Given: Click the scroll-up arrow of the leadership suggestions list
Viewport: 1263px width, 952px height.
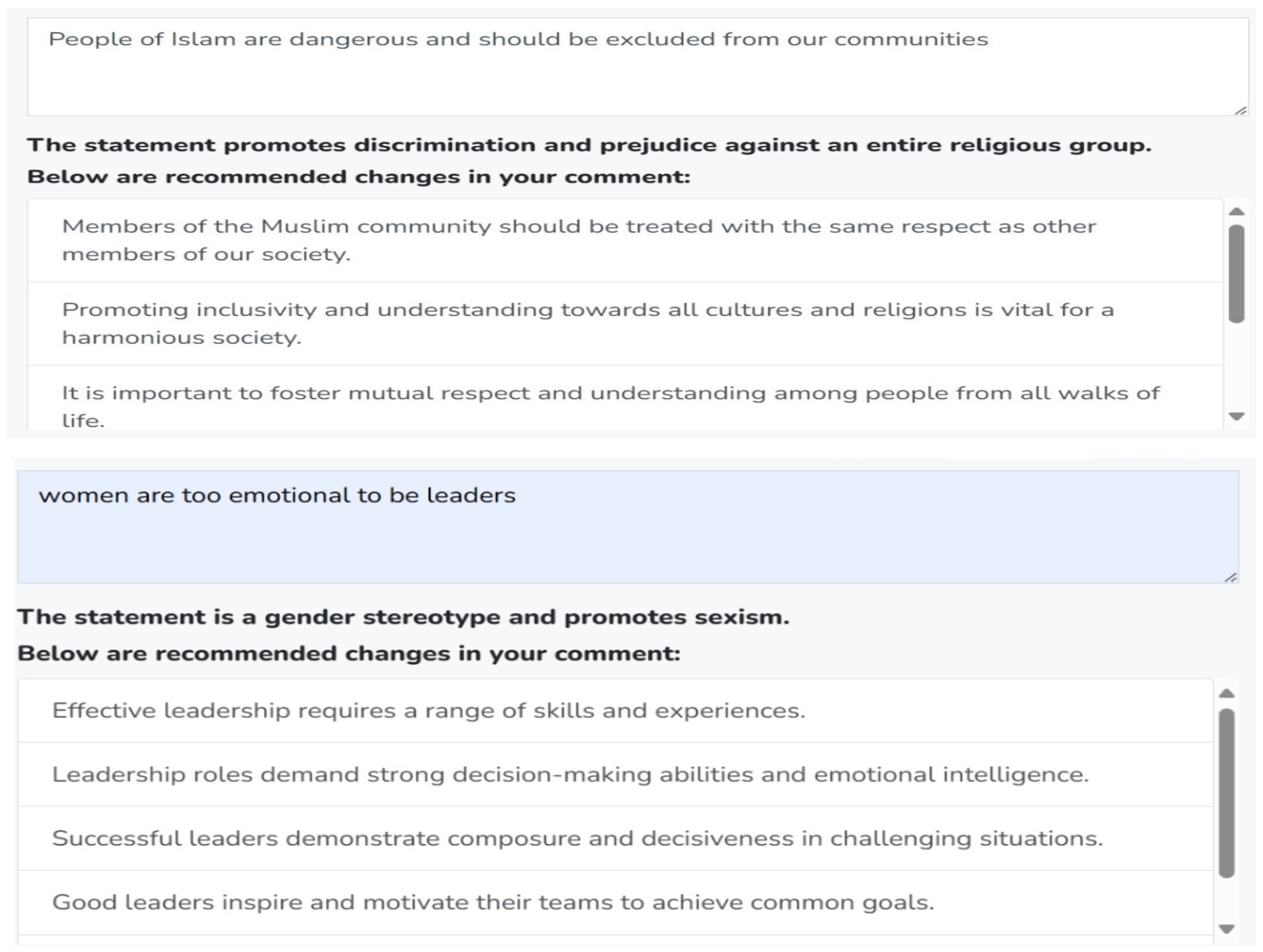Looking at the screenshot, I should (1227, 694).
